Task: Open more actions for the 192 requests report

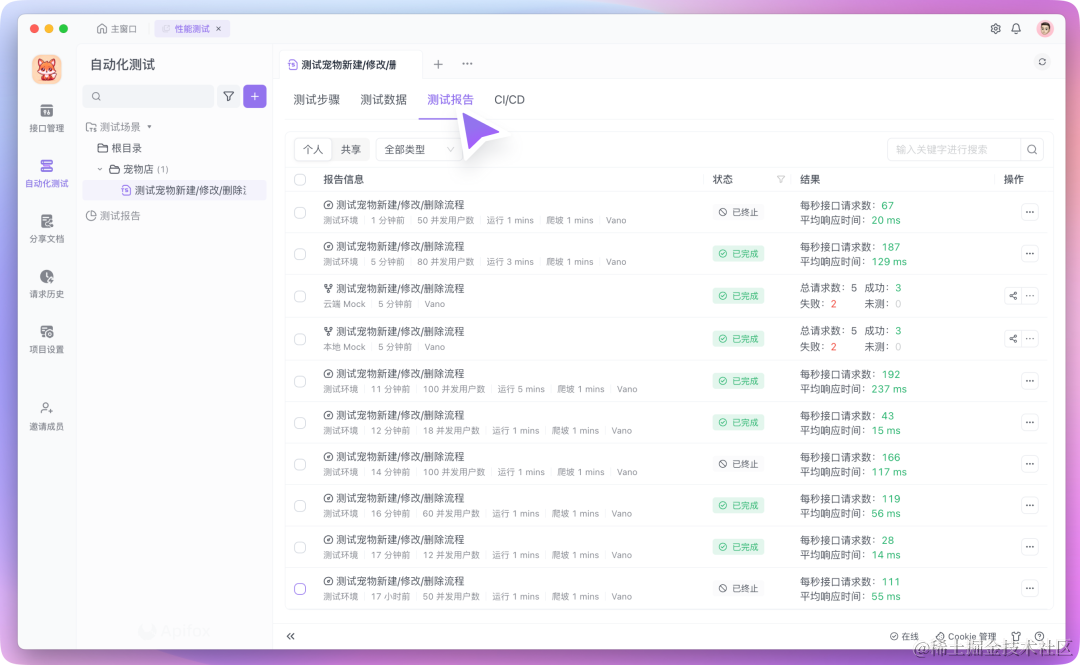Action: tap(1030, 381)
